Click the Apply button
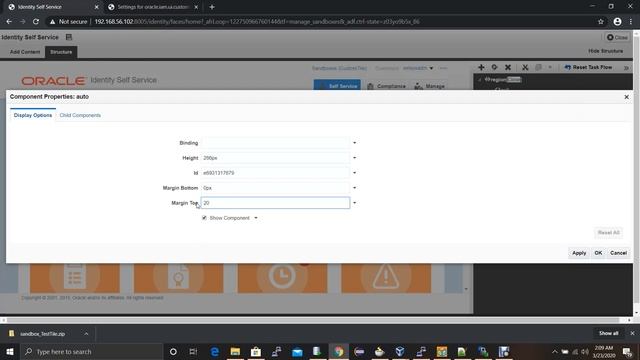 point(579,253)
